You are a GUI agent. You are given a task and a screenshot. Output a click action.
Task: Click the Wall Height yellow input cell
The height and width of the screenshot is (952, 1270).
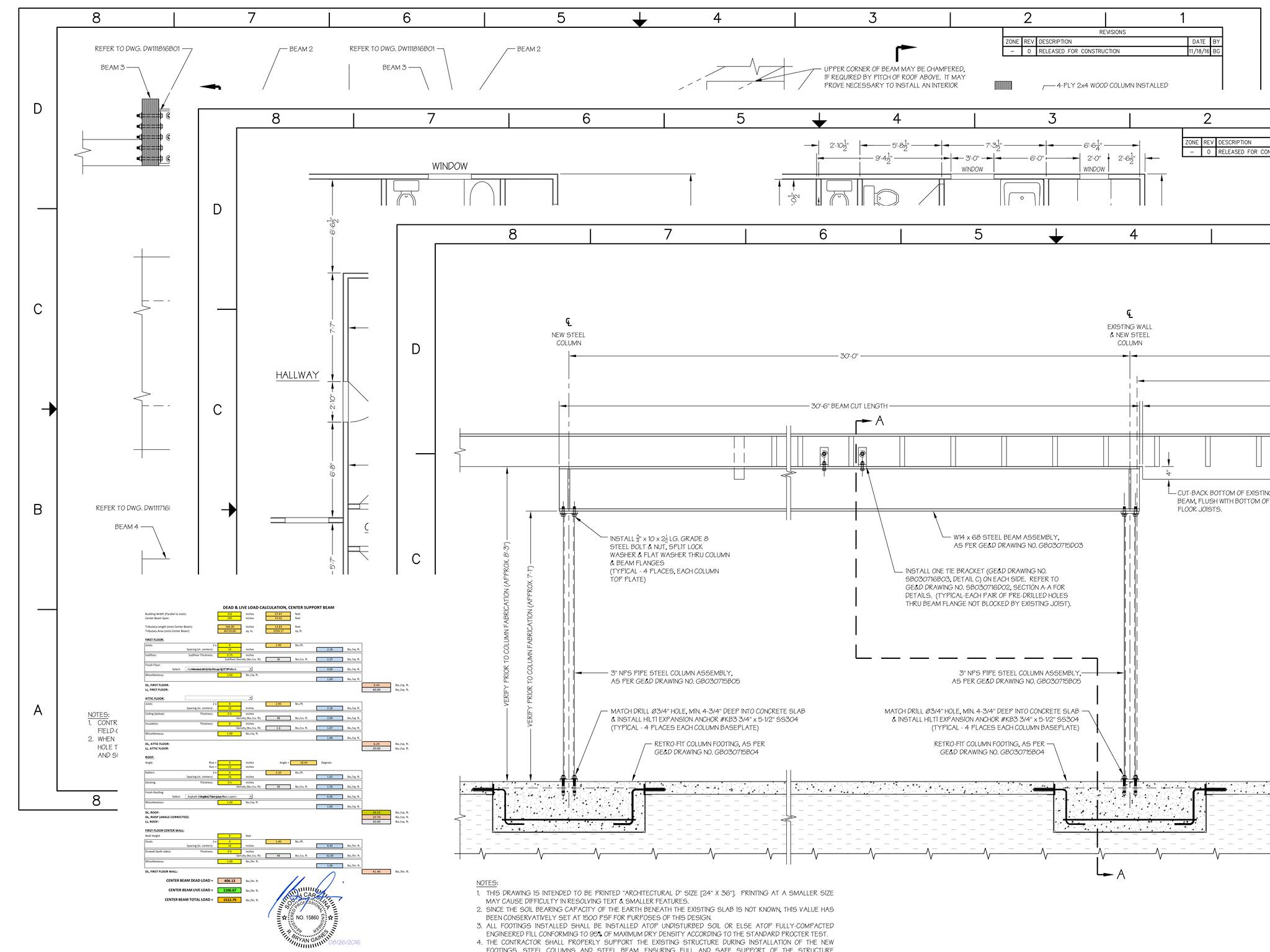(229, 836)
